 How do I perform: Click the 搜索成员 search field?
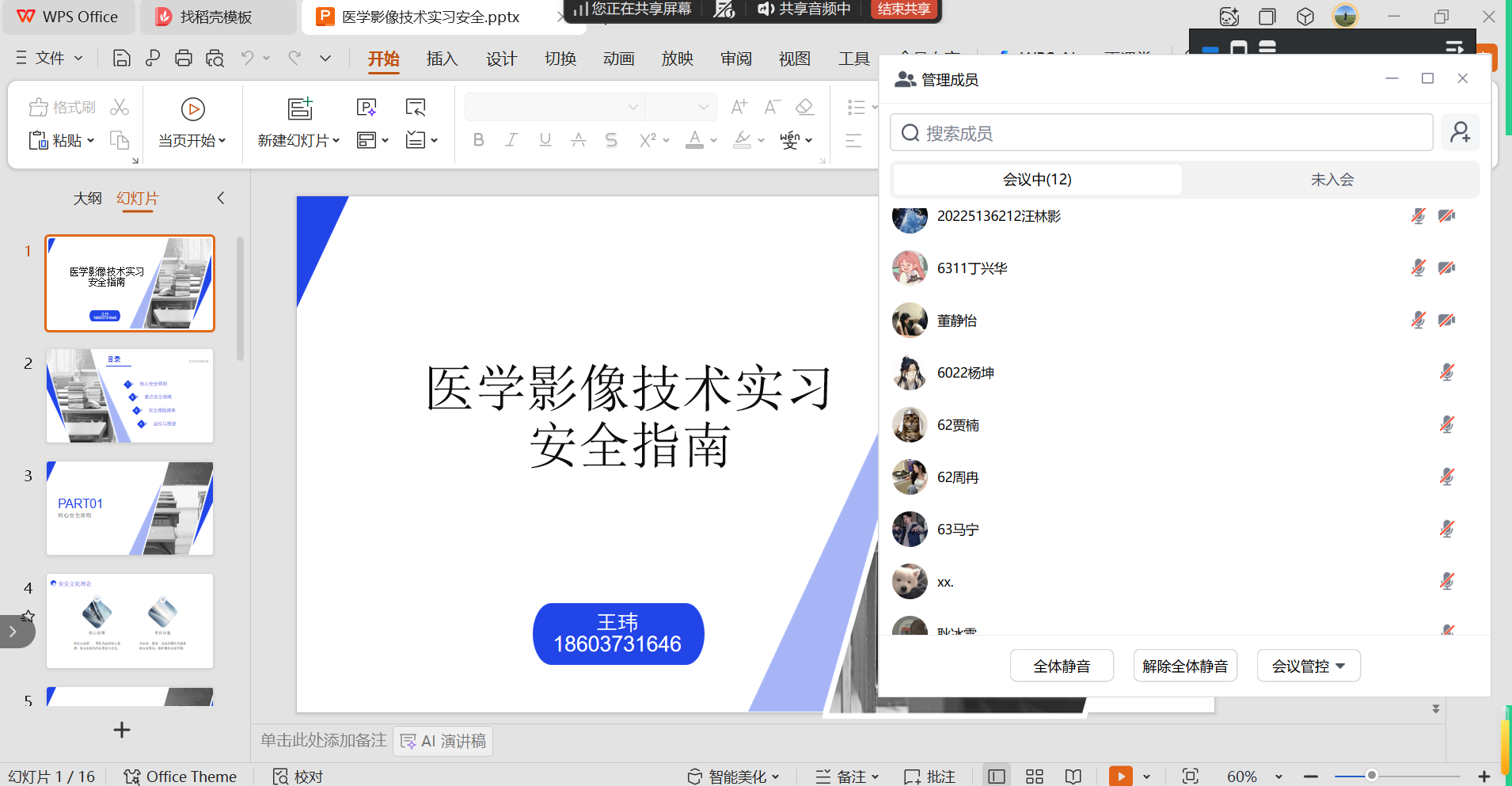pos(1161,133)
